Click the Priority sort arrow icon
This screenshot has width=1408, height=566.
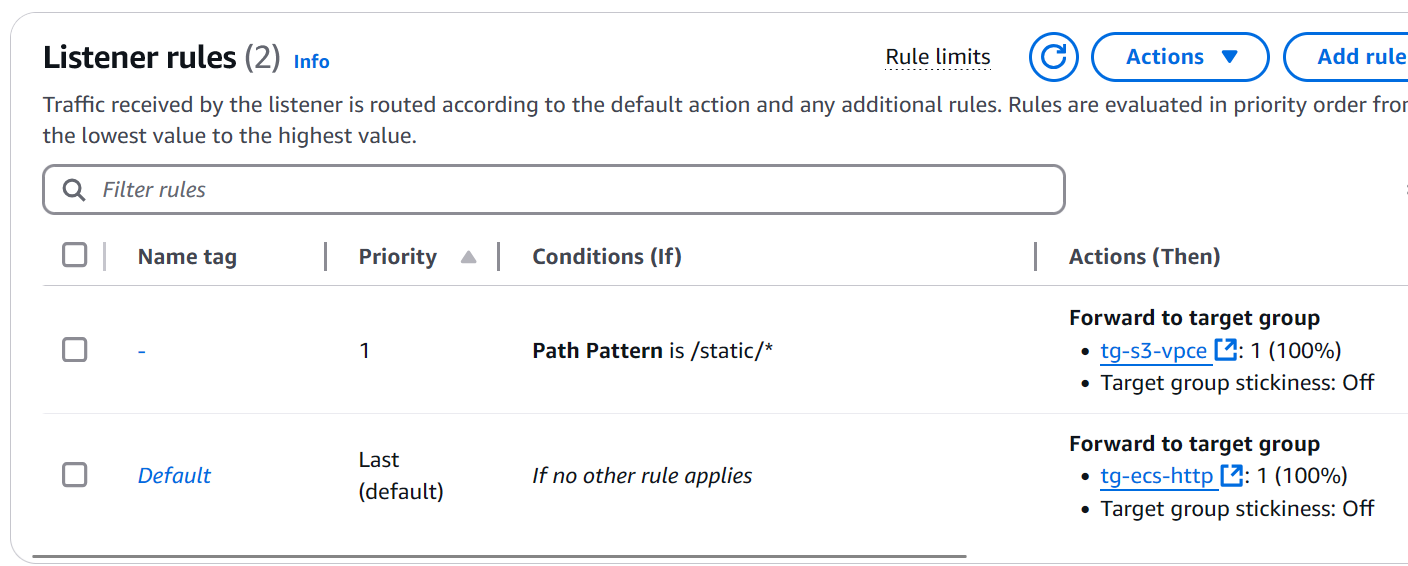pyautogui.click(x=468, y=257)
